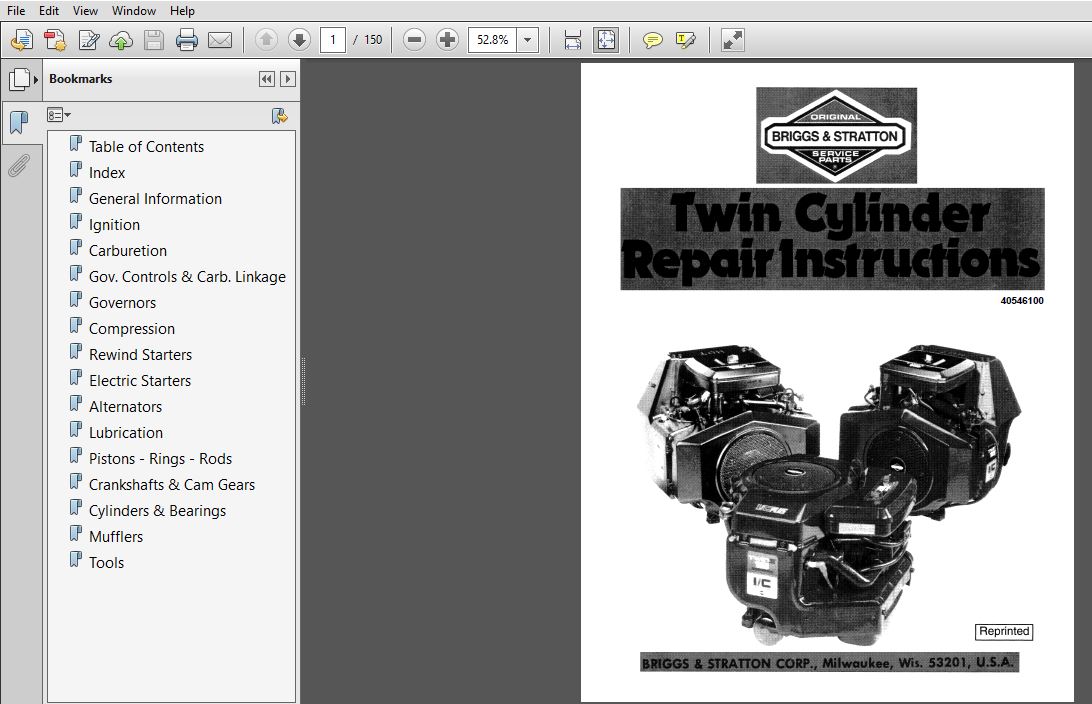Screen dimensions: 1092x704
Task: Open the File menu
Action: (16, 10)
